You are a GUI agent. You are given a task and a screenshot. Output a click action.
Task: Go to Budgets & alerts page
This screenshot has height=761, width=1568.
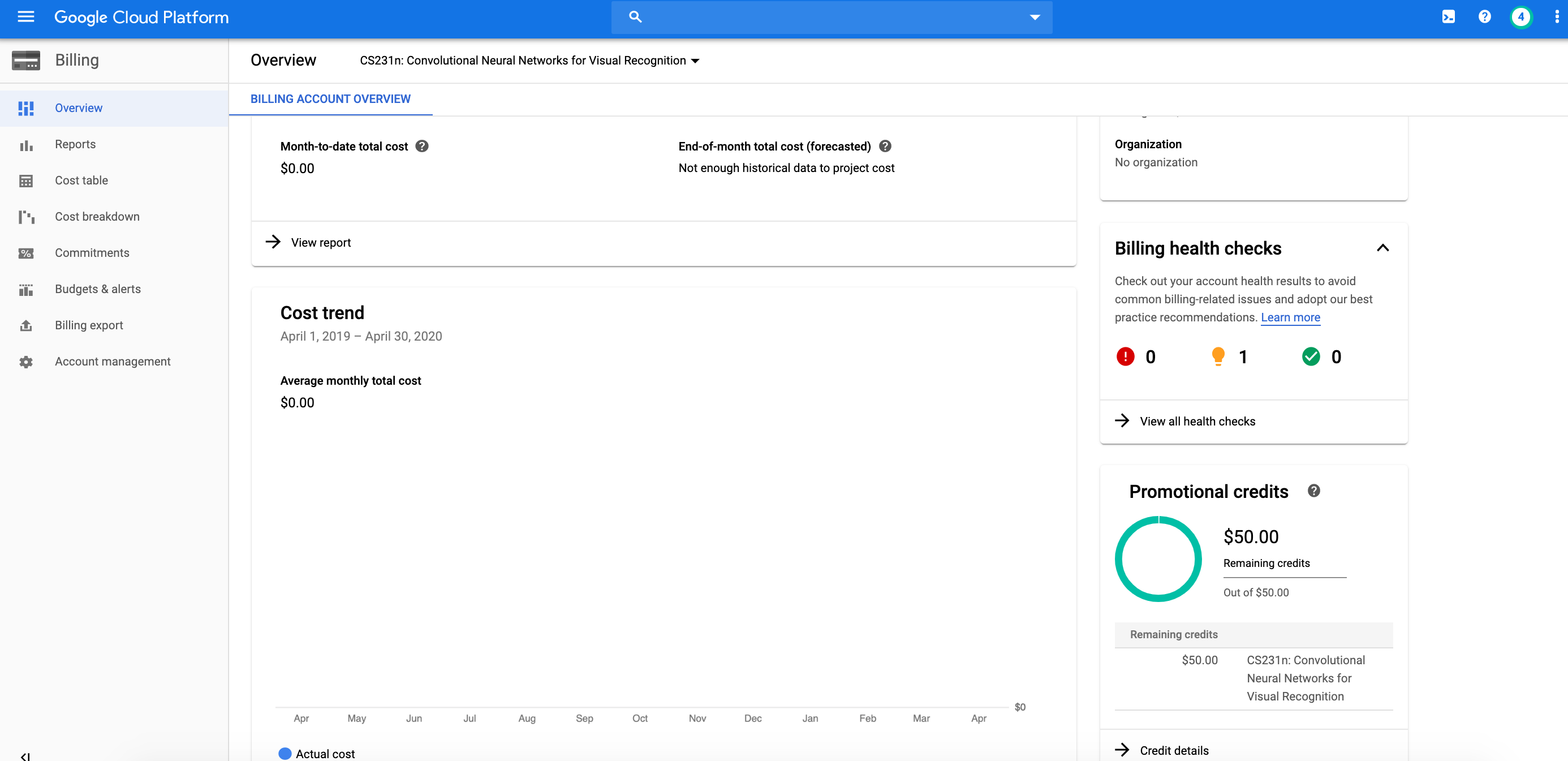click(x=97, y=289)
